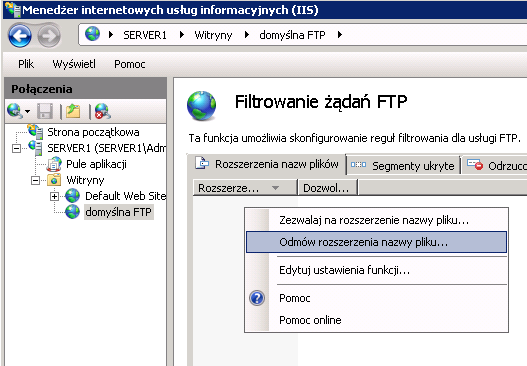This screenshot has height=366, width=527.
Task: Select domyślna FTP in the connections tree
Action: [119, 212]
